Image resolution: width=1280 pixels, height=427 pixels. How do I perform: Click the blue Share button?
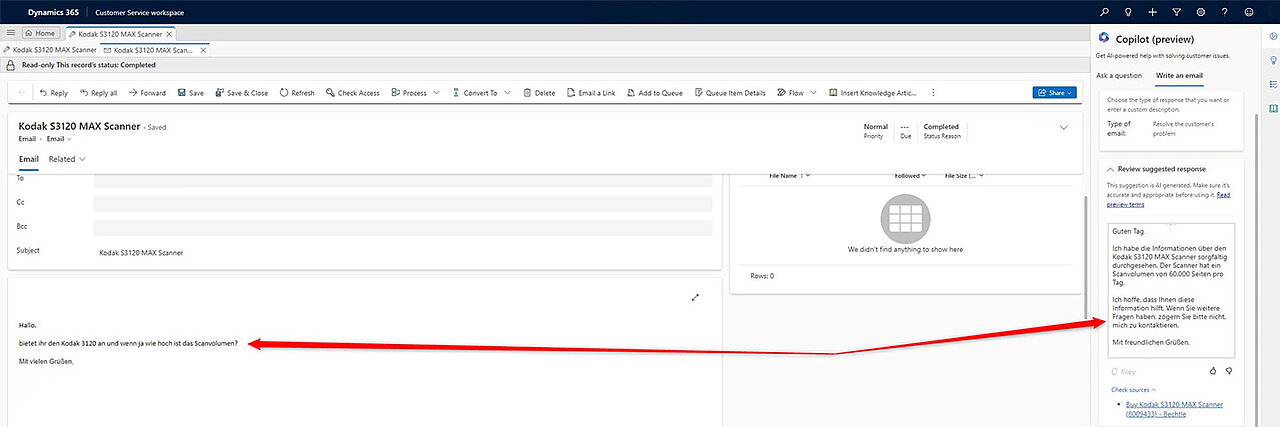point(1055,93)
